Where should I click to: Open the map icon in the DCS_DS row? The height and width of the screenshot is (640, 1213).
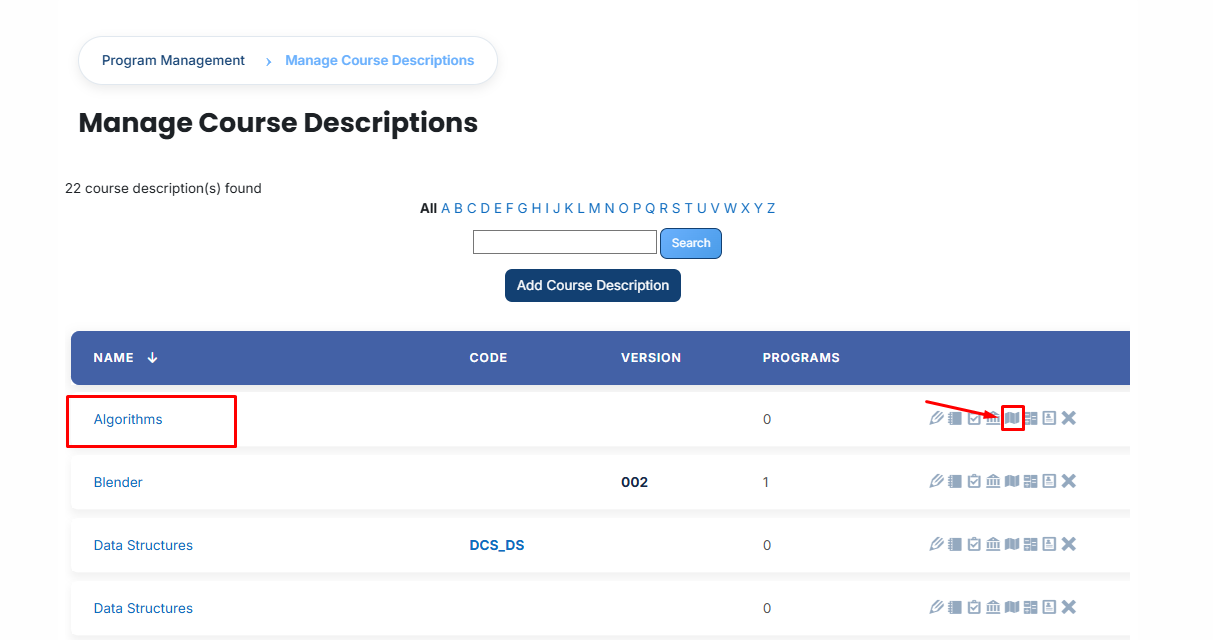pos(1012,544)
